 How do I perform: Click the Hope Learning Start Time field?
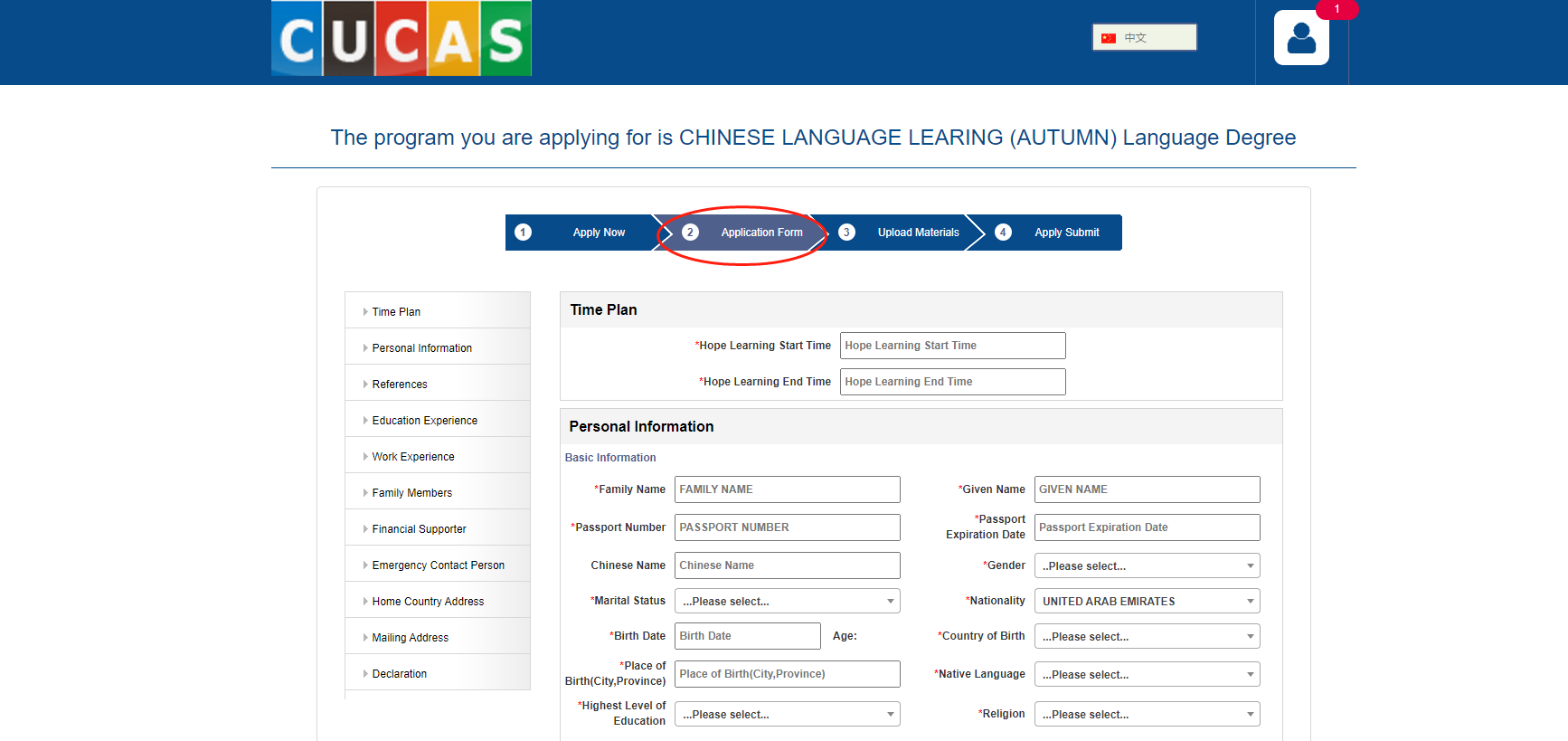(x=952, y=346)
